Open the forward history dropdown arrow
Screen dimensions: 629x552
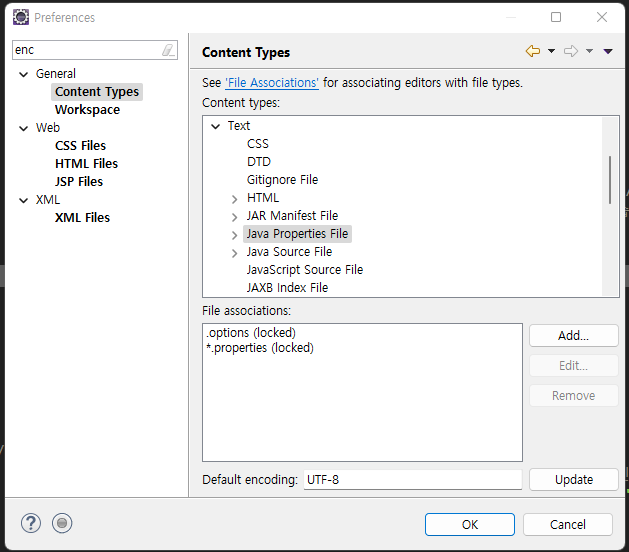pyautogui.click(x=589, y=51)
